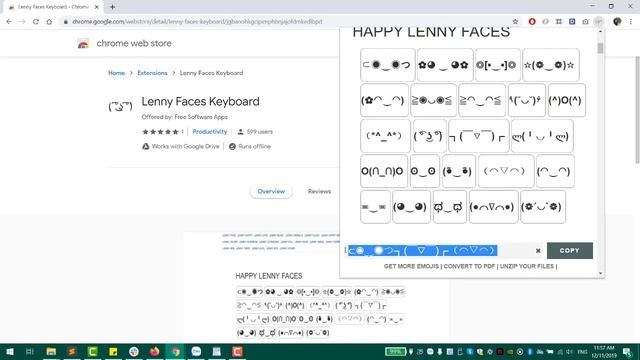Go back with browser back arrow
The height and width of the screenshot is (360, 640).
(x=9, y=22)
